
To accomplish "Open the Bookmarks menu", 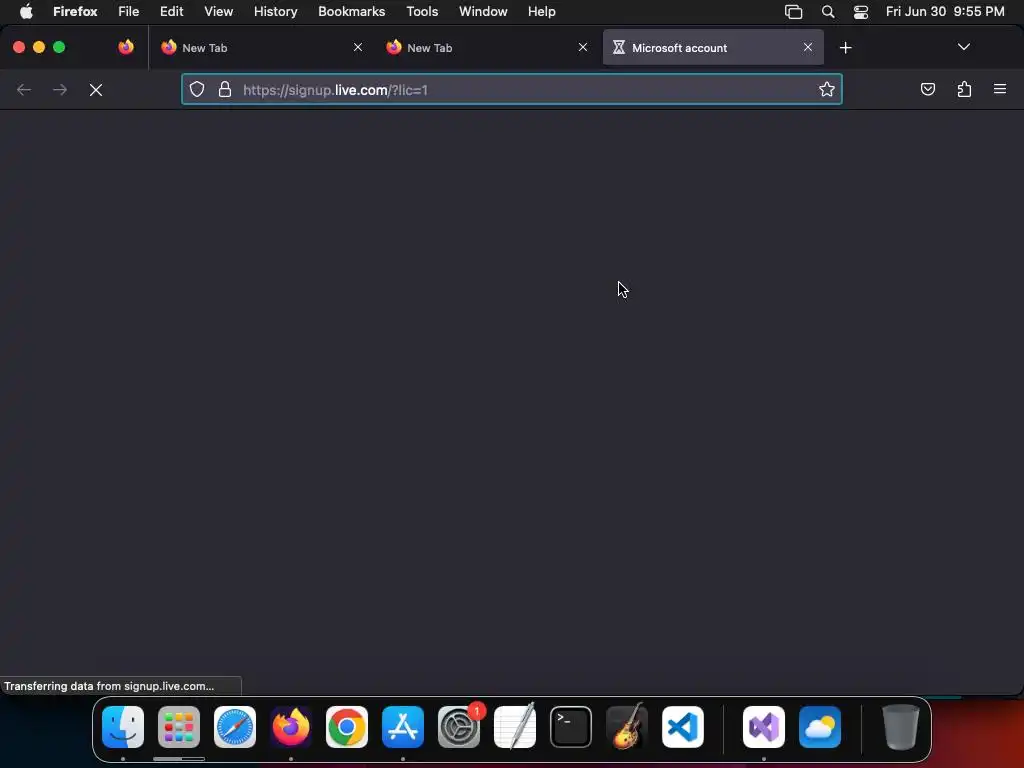I will 351,12.
